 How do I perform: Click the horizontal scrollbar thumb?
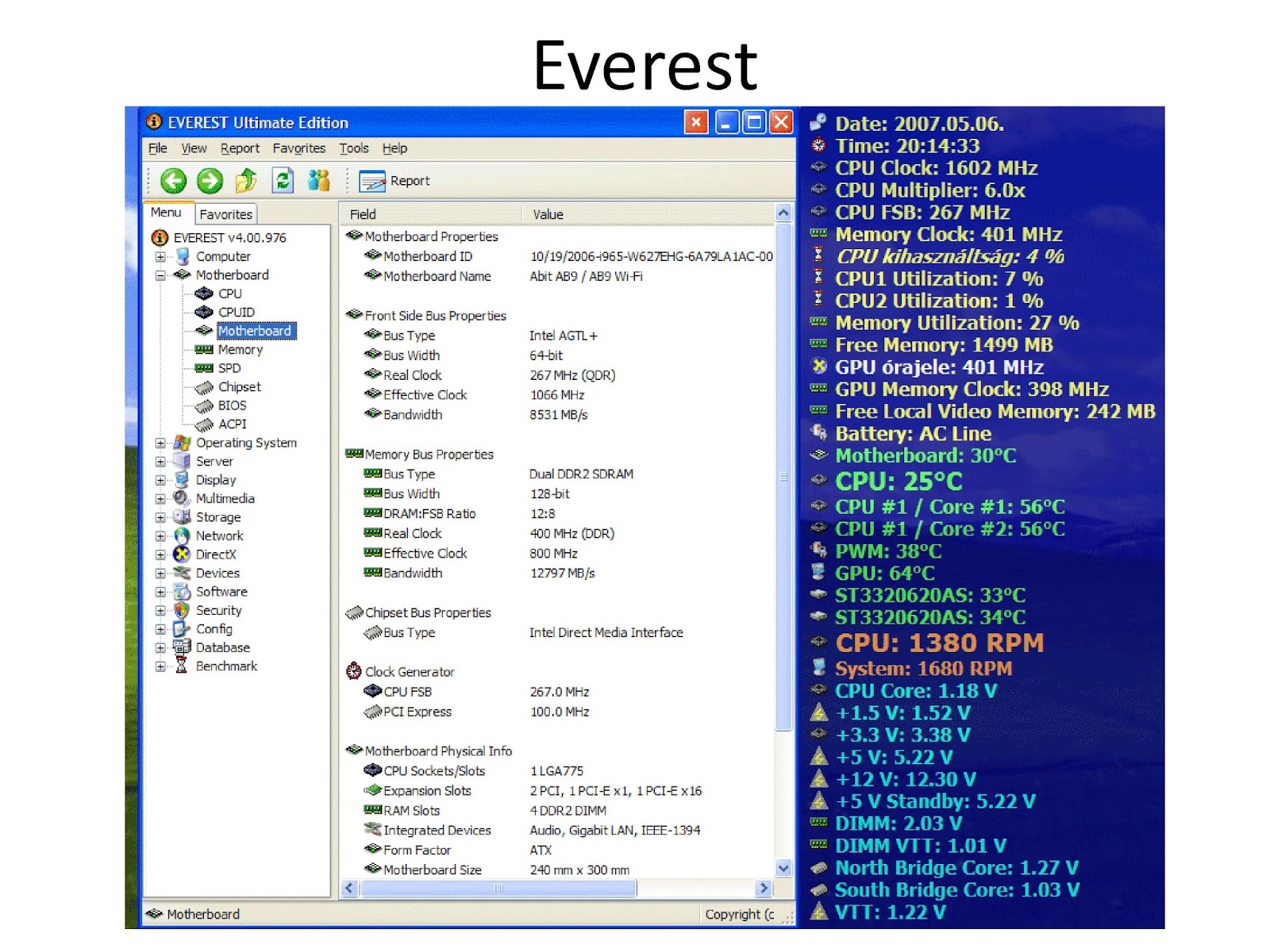[498, 889]
